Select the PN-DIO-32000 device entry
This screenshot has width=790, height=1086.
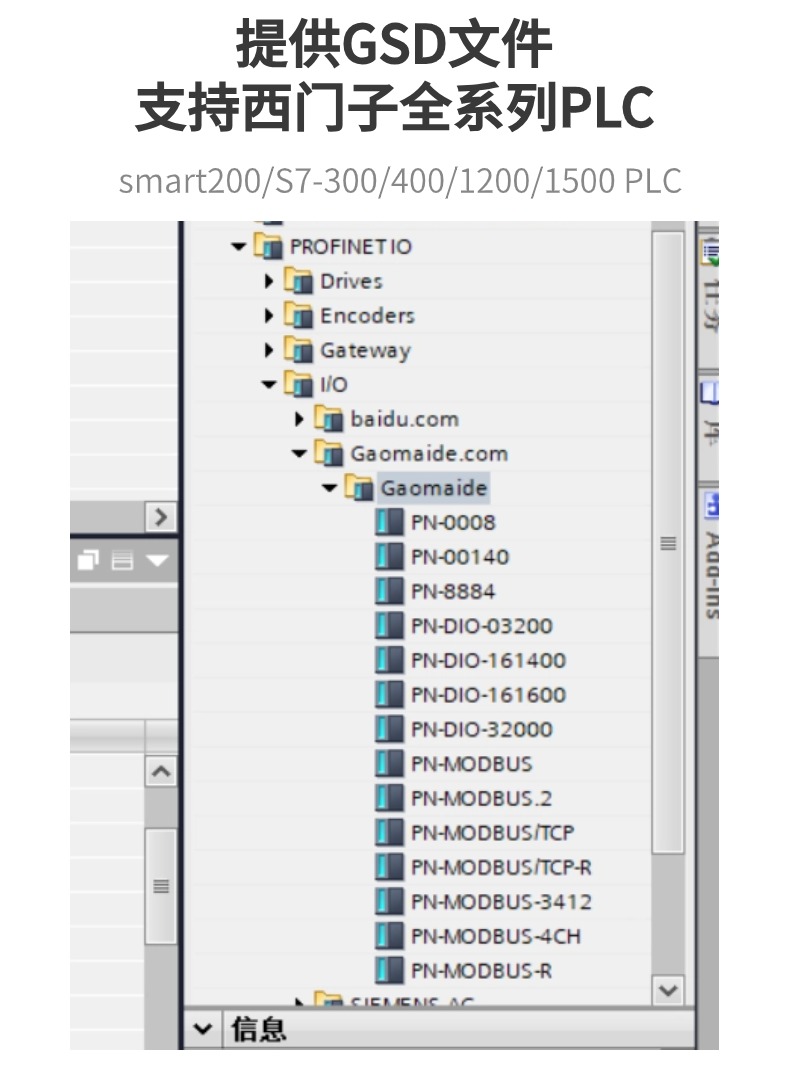click(x=482, y=729)
